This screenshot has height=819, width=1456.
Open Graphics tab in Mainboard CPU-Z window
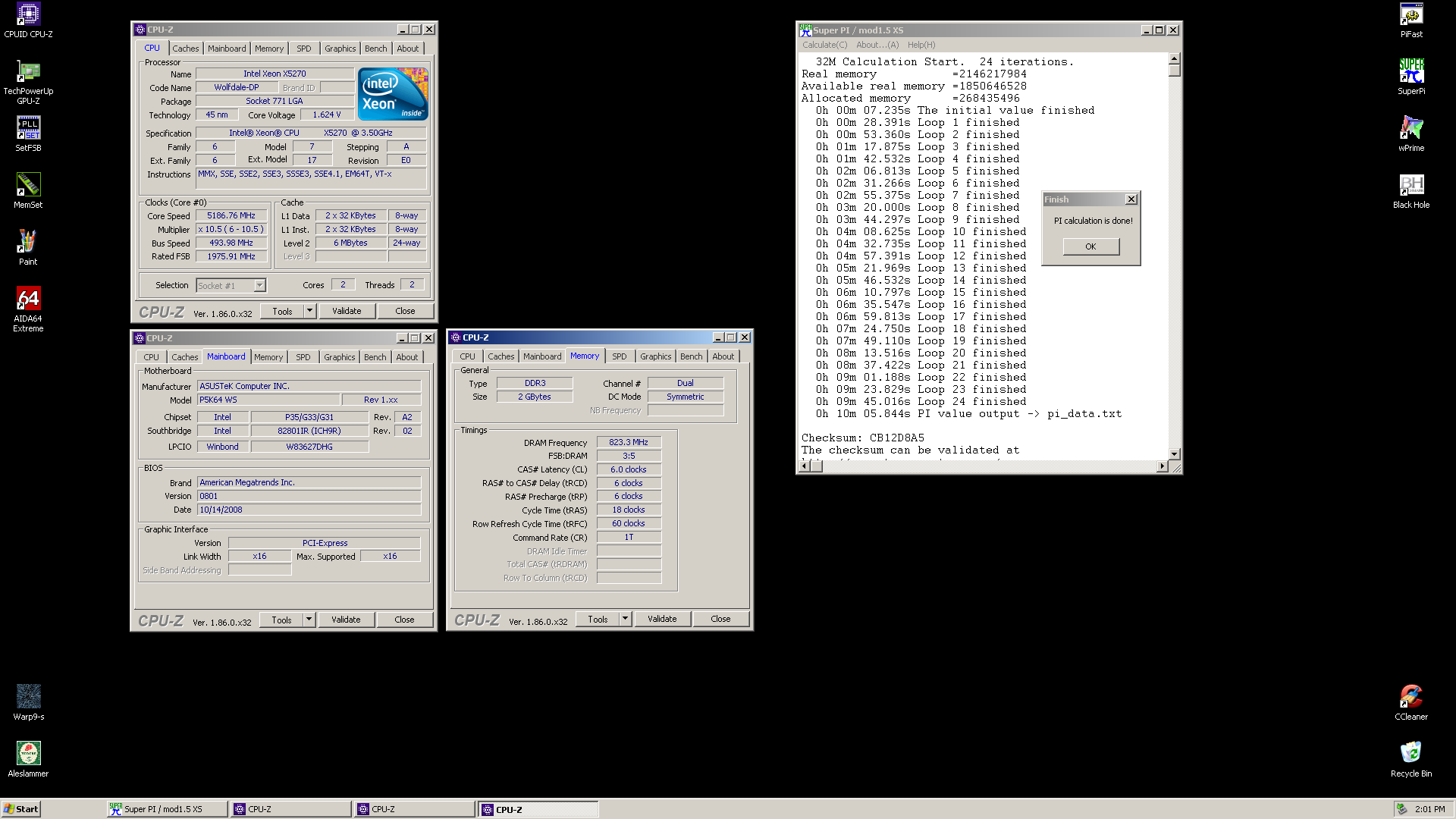tap(340, 357)
